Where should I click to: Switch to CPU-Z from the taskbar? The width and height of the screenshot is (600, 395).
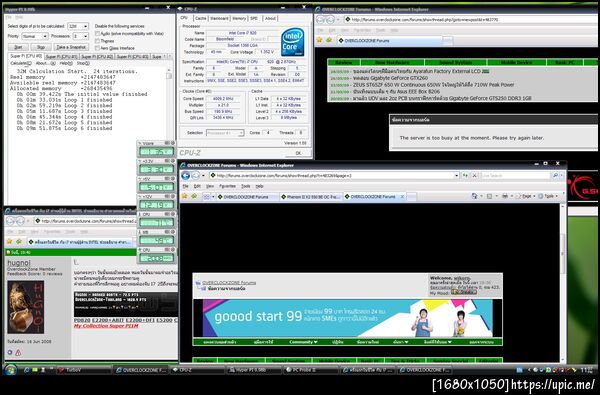(x=197, y=370)
